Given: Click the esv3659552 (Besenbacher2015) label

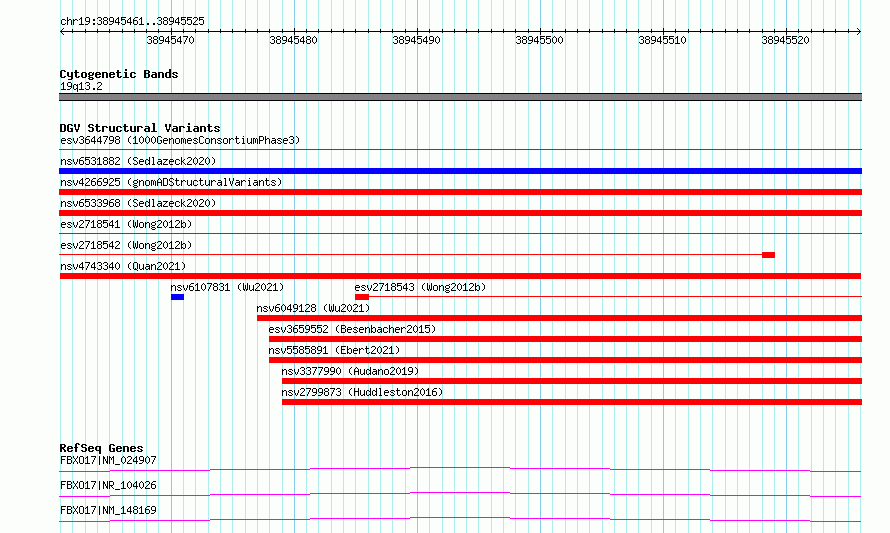Looking at the screenshot, I should click(352, 329).
